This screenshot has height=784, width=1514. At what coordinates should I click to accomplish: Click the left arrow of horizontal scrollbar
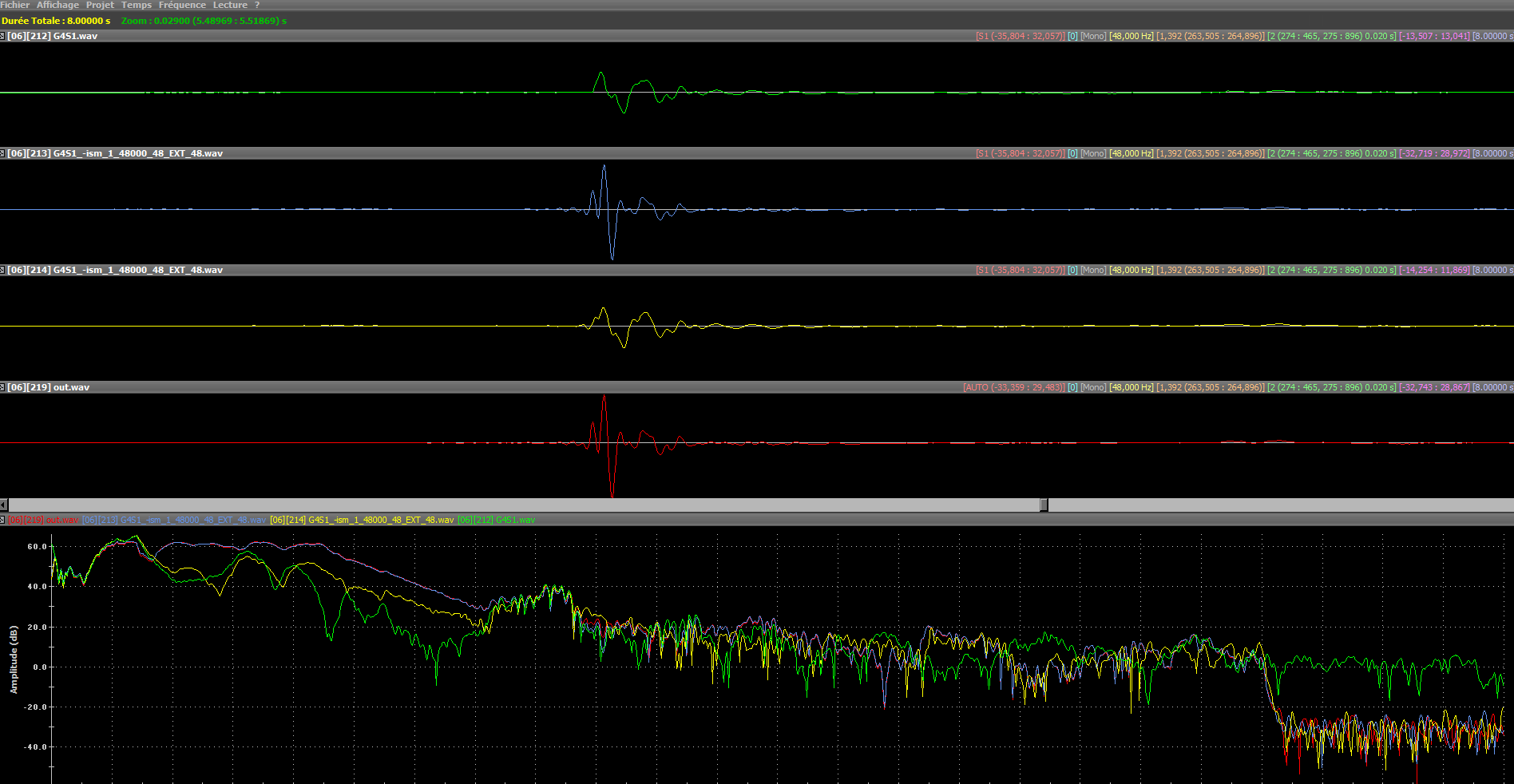click(4, 505)
